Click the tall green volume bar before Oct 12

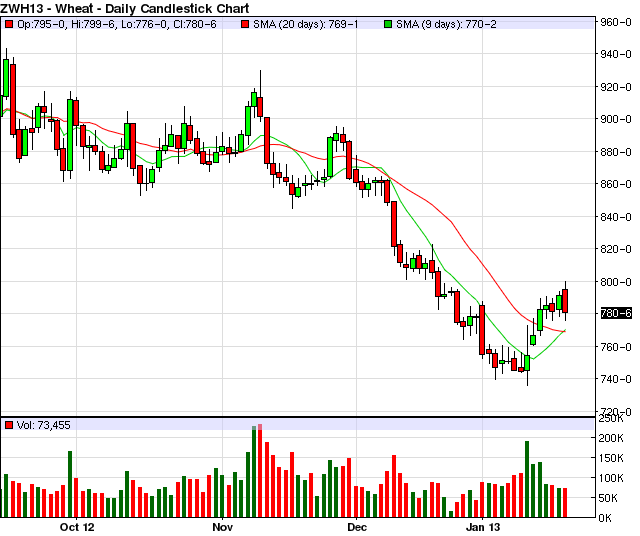point(70,484)
